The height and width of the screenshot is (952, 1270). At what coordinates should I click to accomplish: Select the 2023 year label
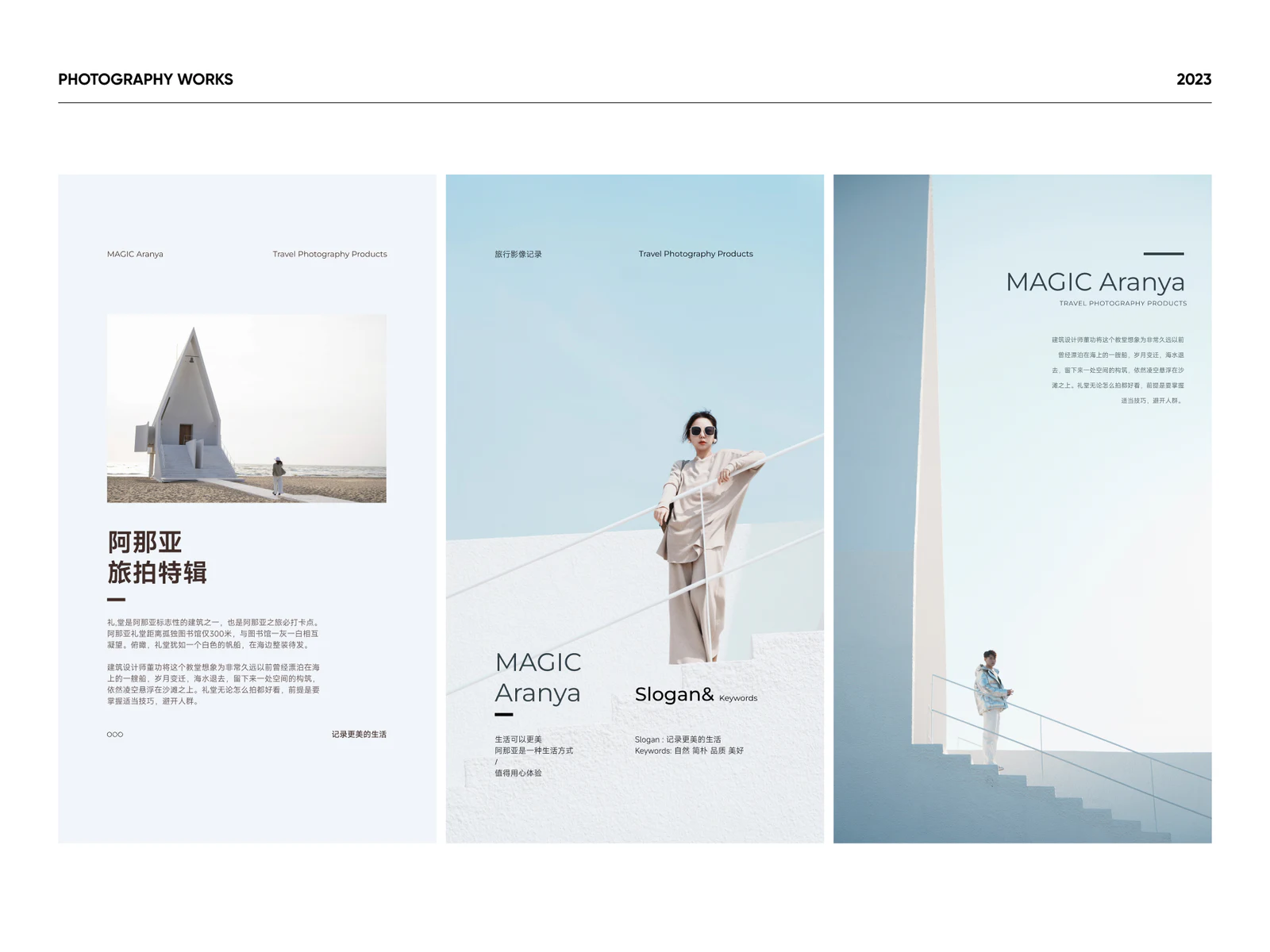1194,79
